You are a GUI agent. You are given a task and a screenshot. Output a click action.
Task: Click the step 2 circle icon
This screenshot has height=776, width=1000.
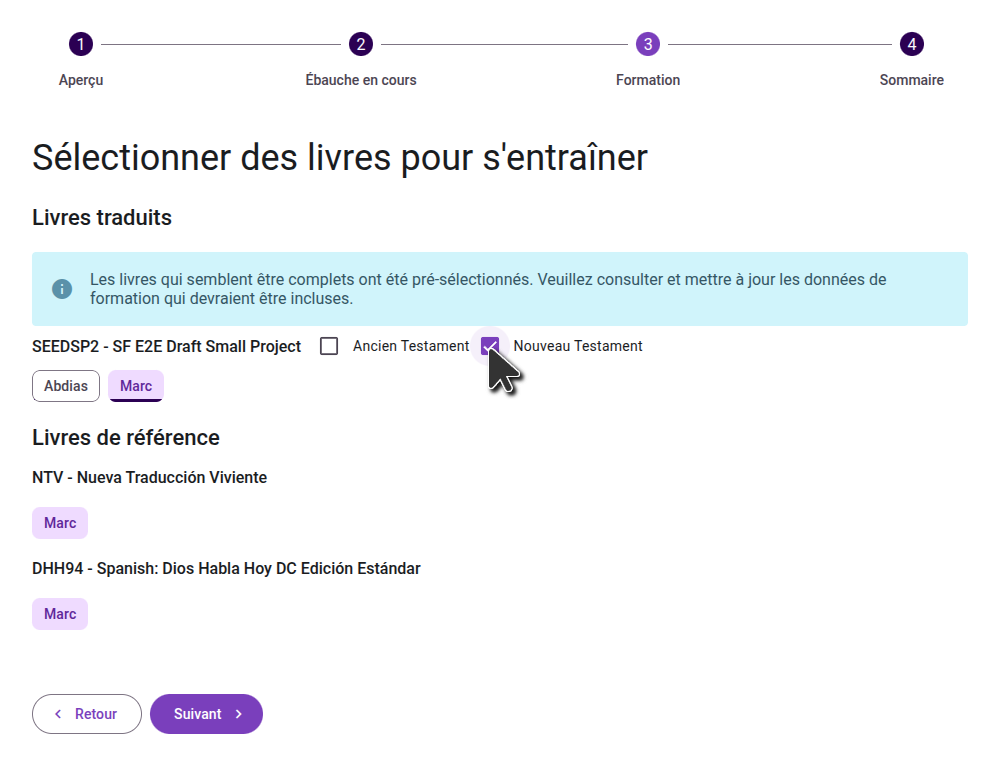(361, 44)
